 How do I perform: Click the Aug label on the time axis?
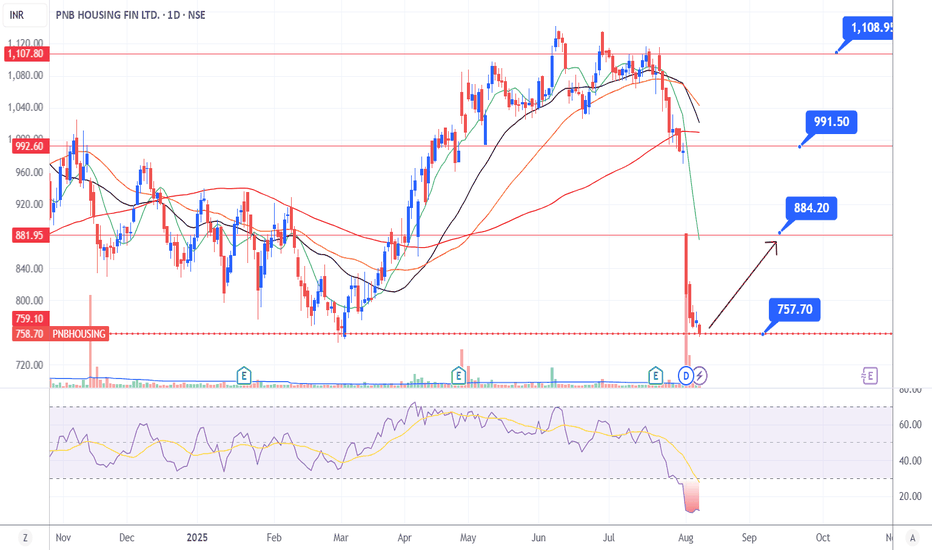click(686, 538)
